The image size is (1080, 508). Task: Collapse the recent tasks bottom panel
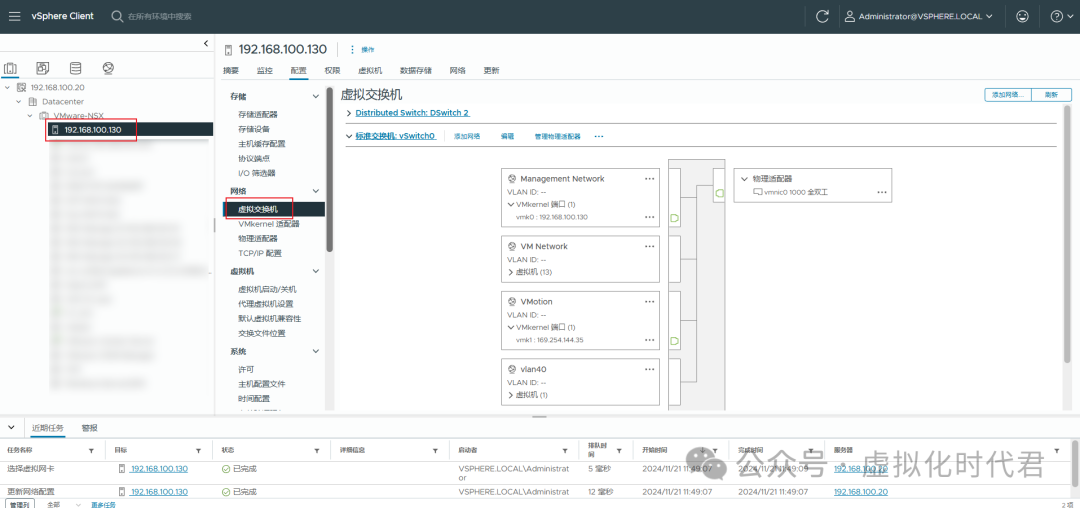pyautogui.click(x=10, y=427)
